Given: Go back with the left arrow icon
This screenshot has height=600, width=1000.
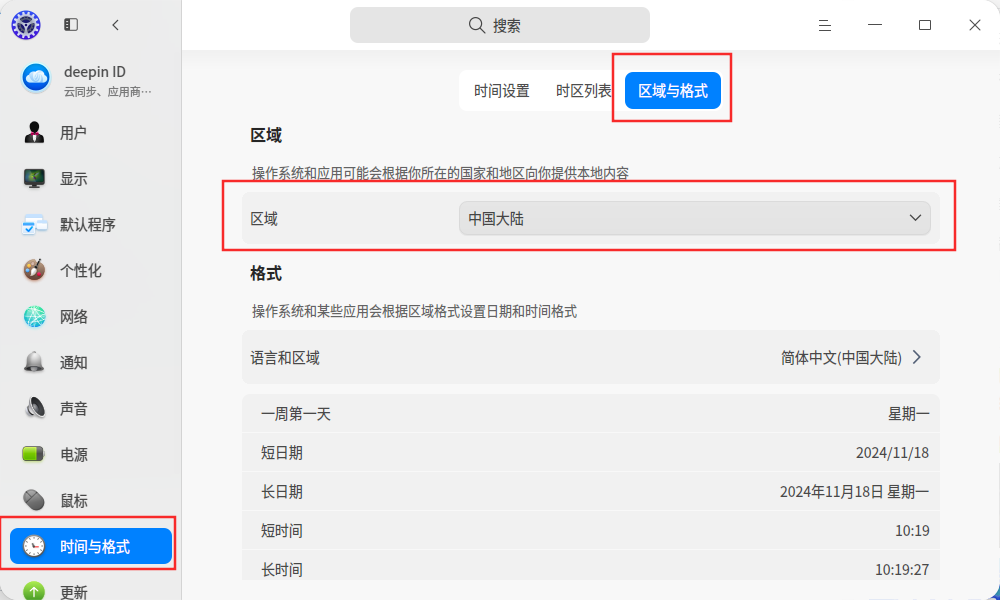Looking at the screenshot, I should [x=115, y=25].
